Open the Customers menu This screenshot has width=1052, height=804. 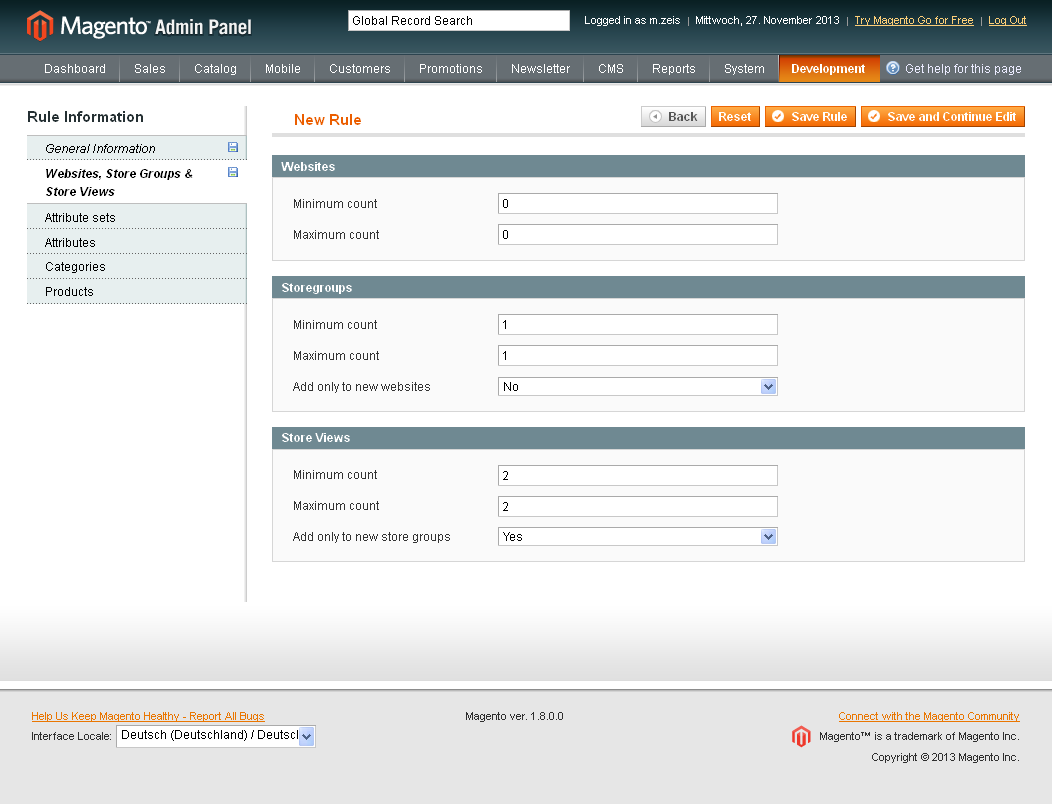[x=360, y=68]
